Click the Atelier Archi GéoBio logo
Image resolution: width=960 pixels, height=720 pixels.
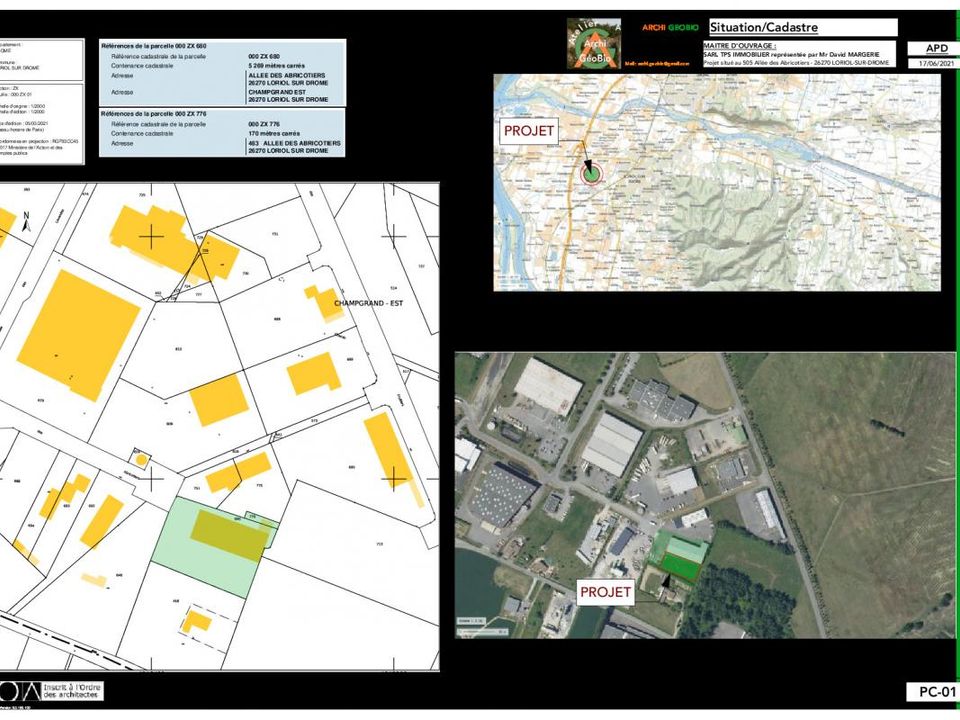point(593,43)
